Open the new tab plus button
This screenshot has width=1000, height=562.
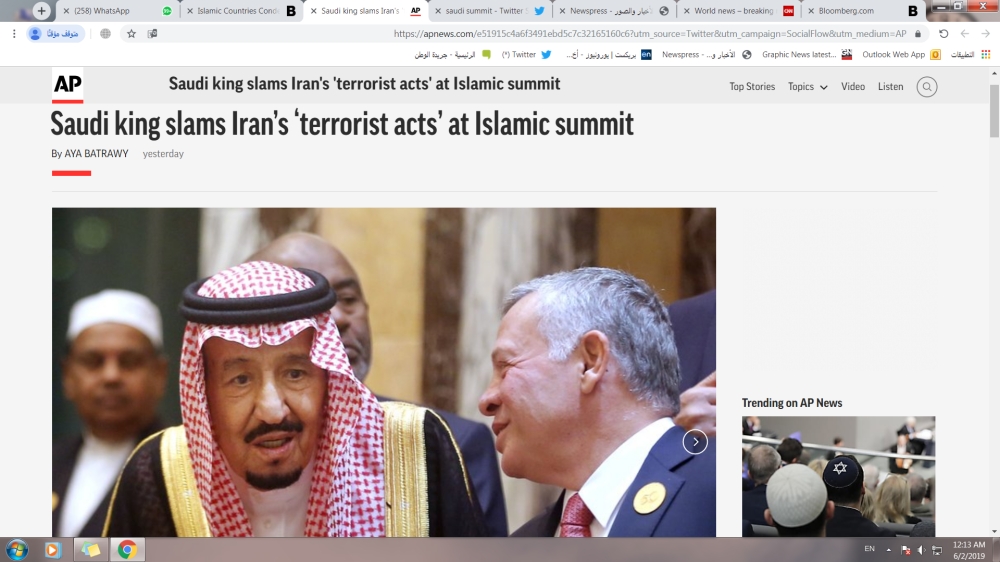point(41,11)
